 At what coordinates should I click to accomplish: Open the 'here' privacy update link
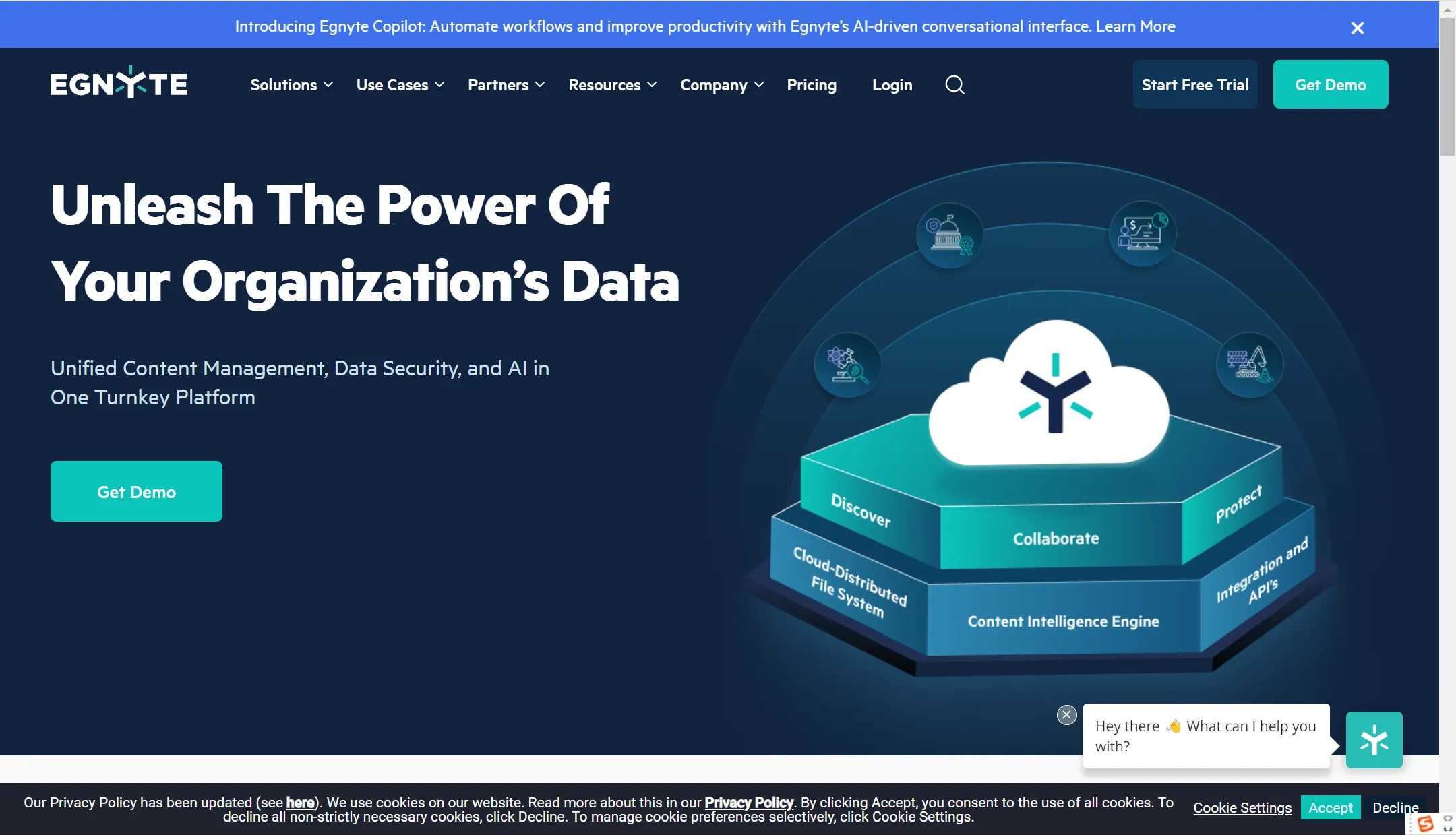300,803
